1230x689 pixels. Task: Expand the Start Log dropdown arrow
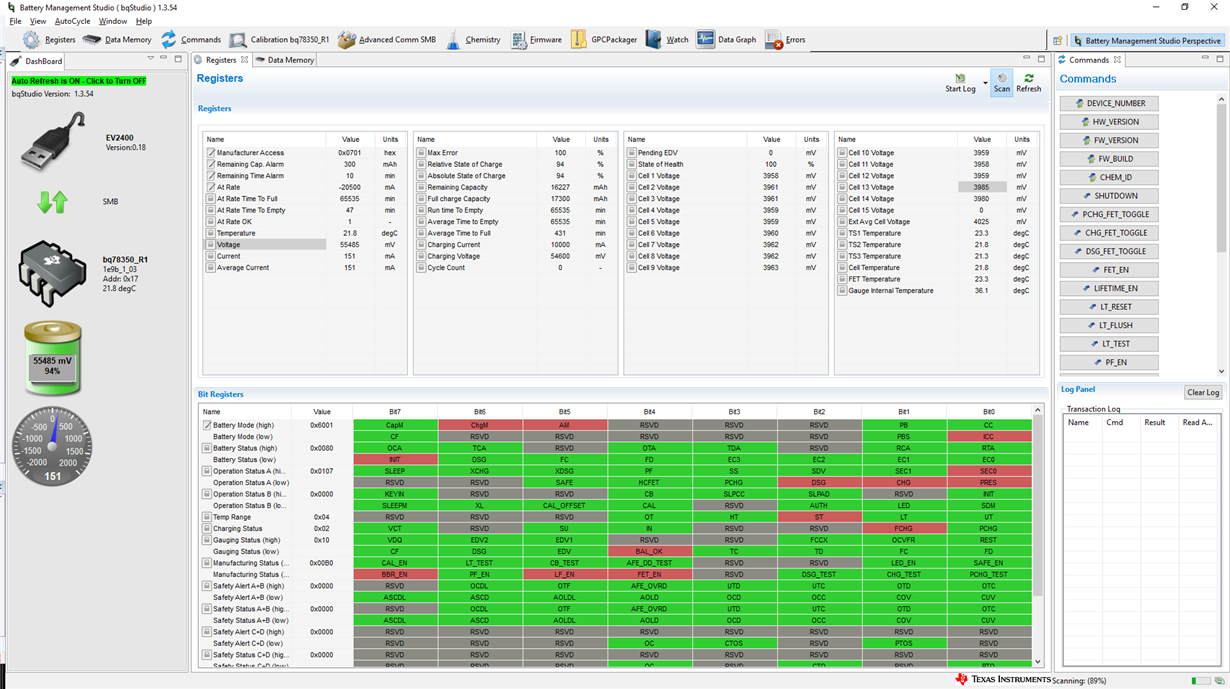pos(985,83)
